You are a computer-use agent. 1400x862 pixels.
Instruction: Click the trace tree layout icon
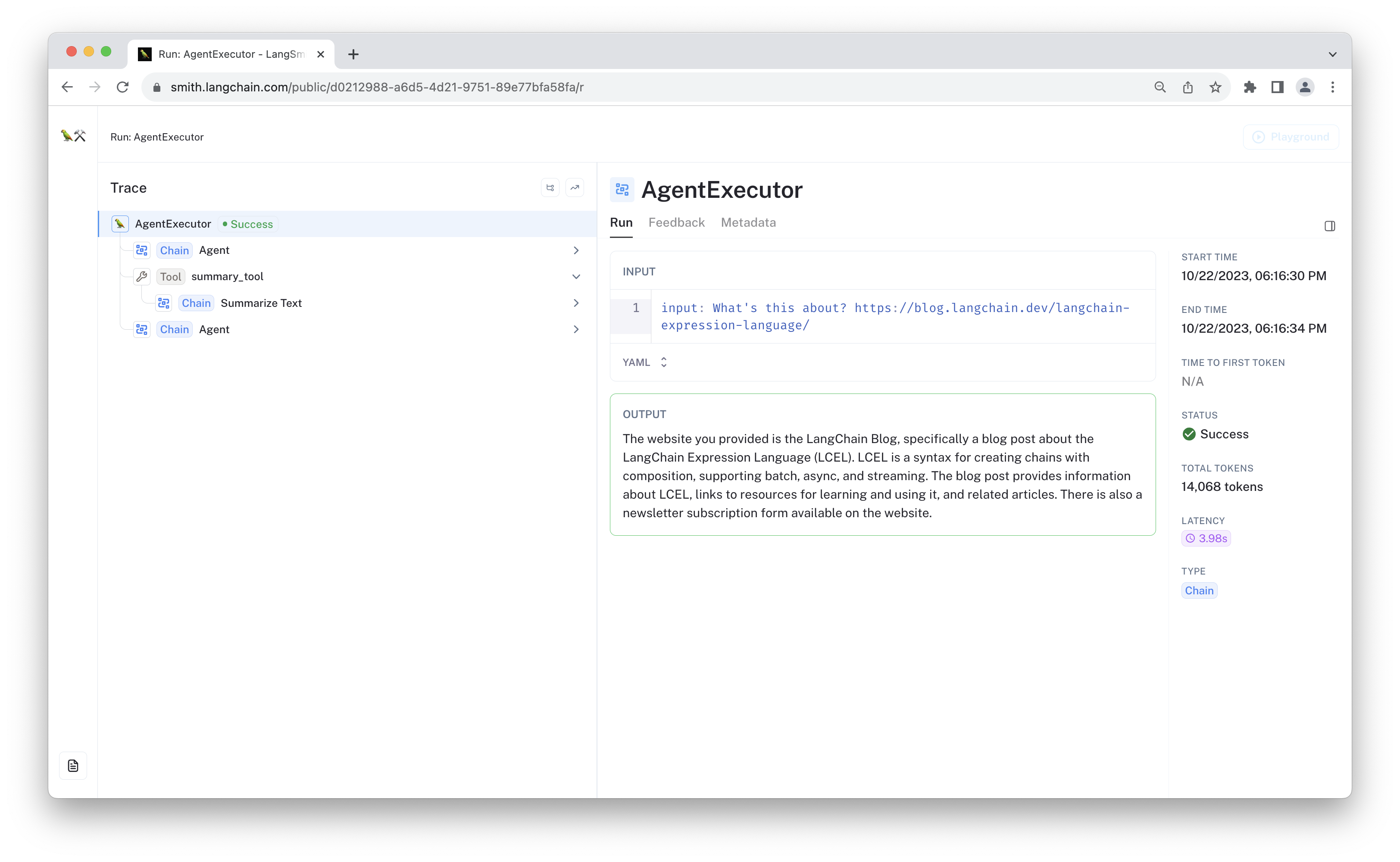pos(550,187)
